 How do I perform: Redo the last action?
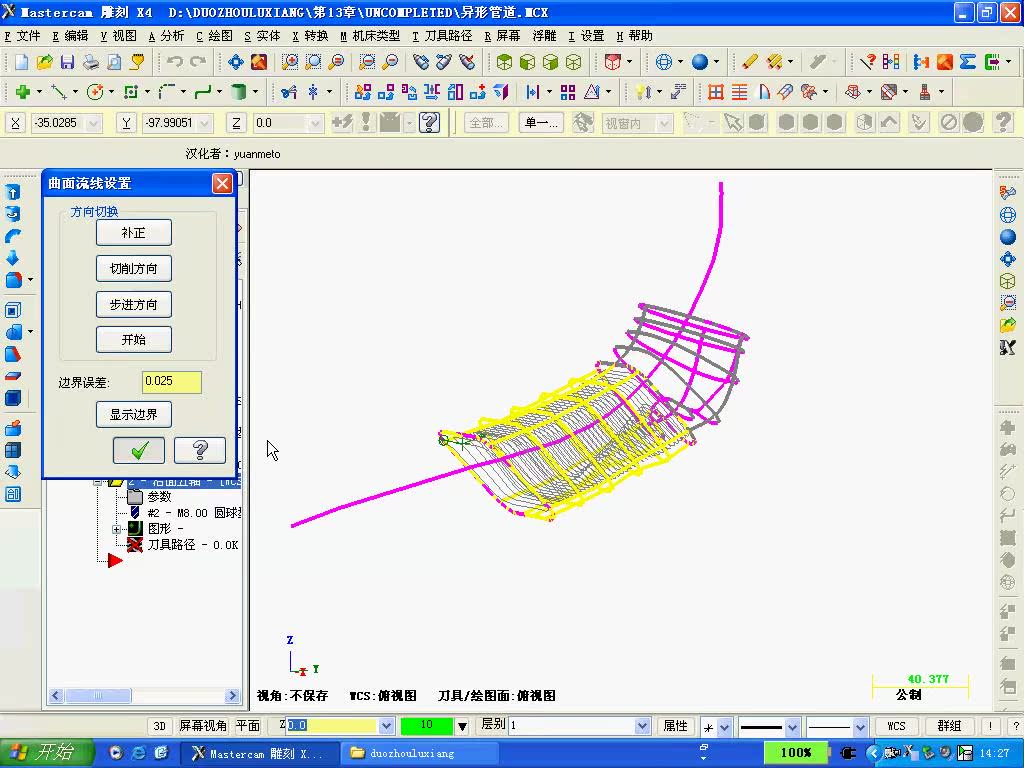[198, 62]
